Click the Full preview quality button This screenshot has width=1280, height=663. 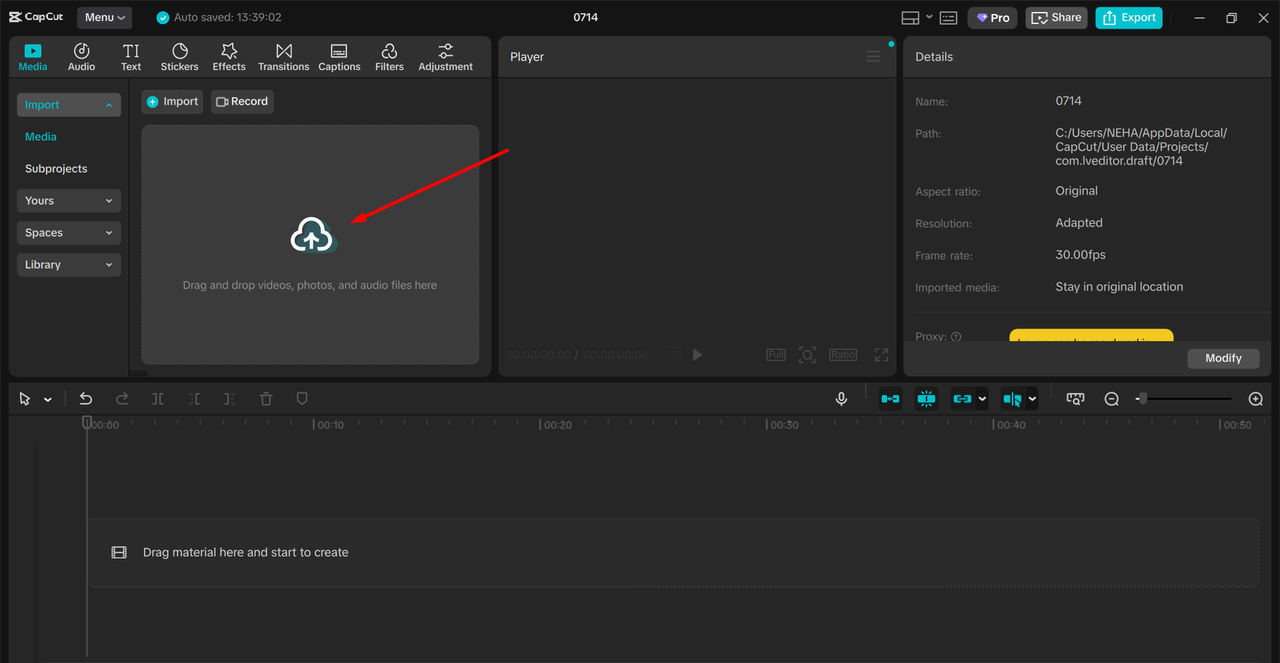(776, 355)
